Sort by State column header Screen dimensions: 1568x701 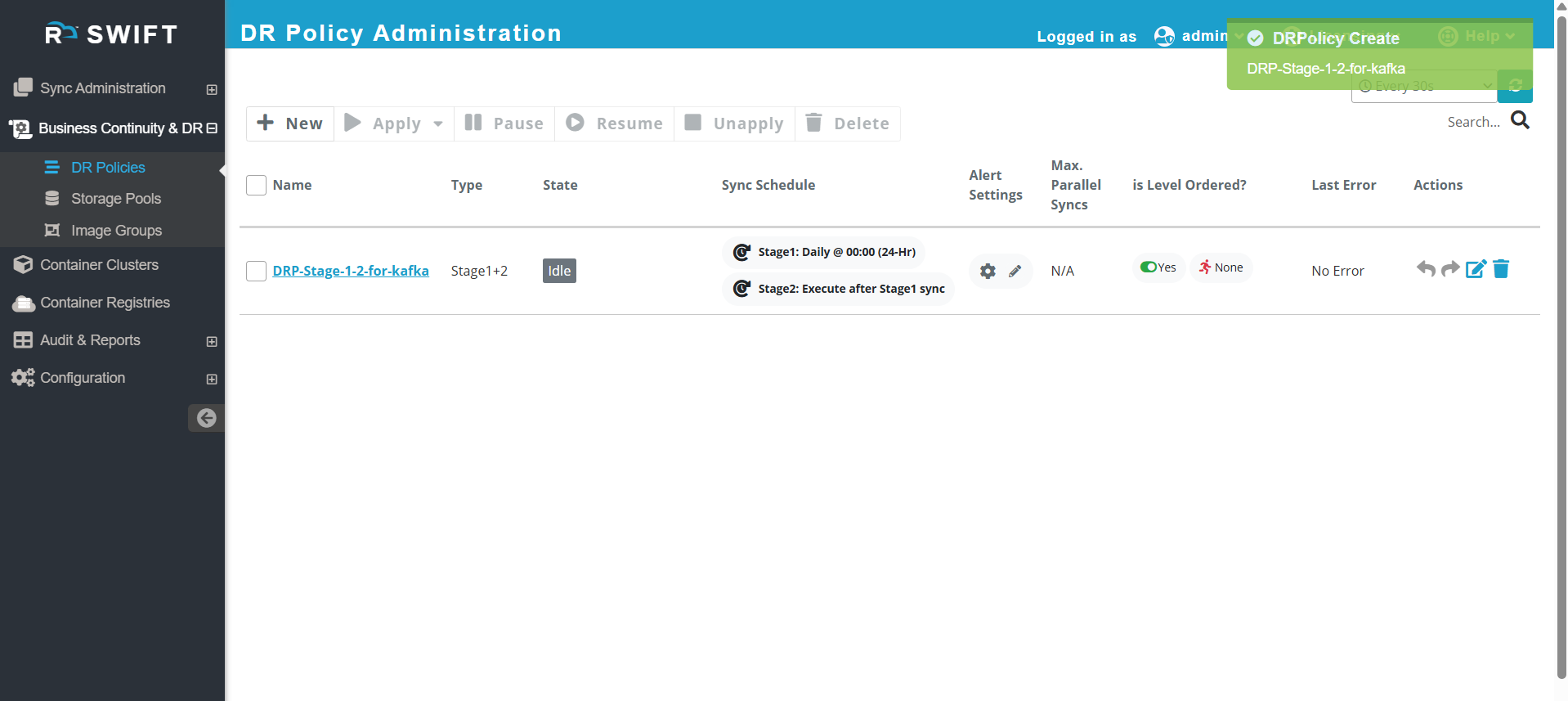(560, 185)
